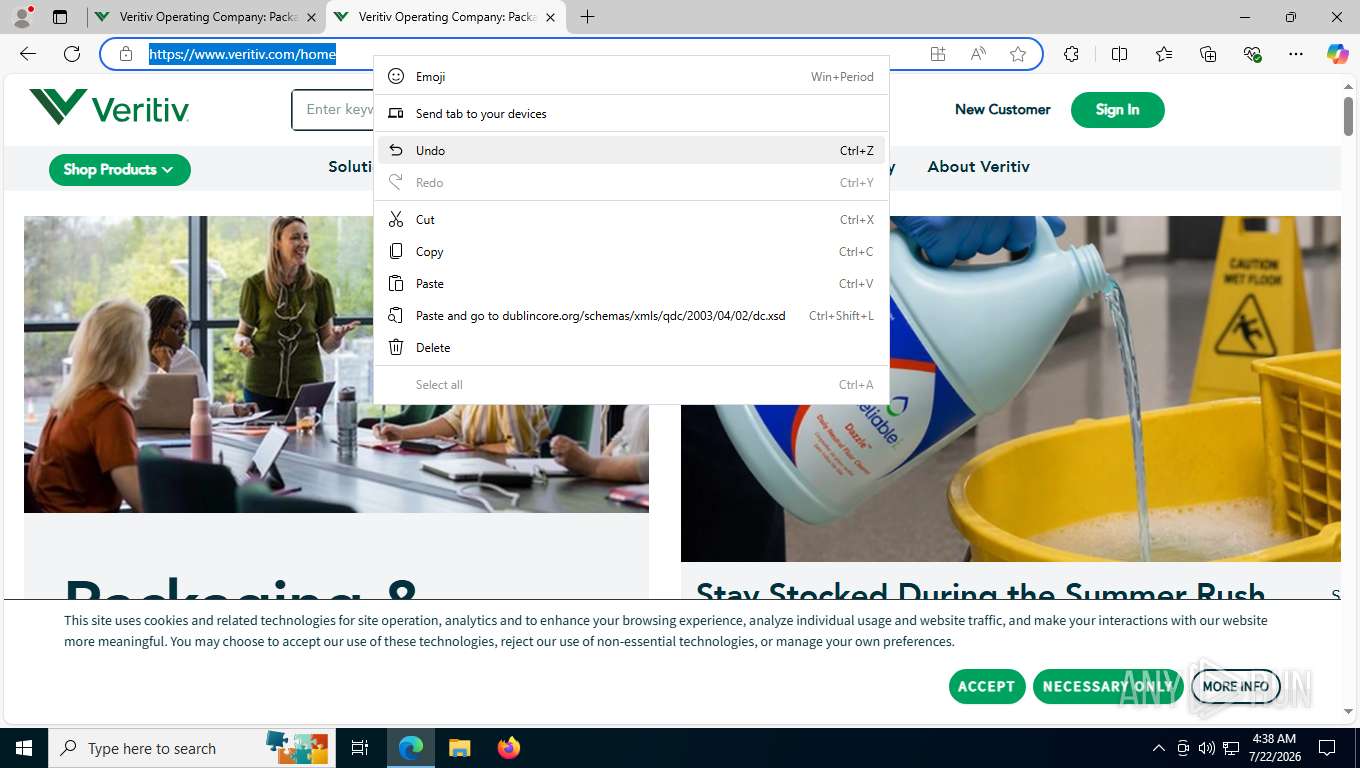Open the Favorites list icon

1164,54
